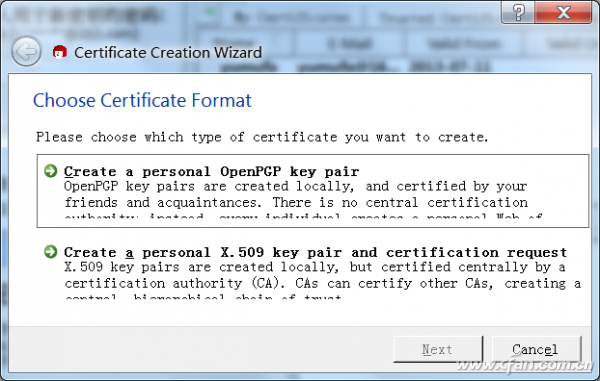The image size is (600, 381).
Task: Click the Choose Certificate Format heading
Action: tap(142, 101)
